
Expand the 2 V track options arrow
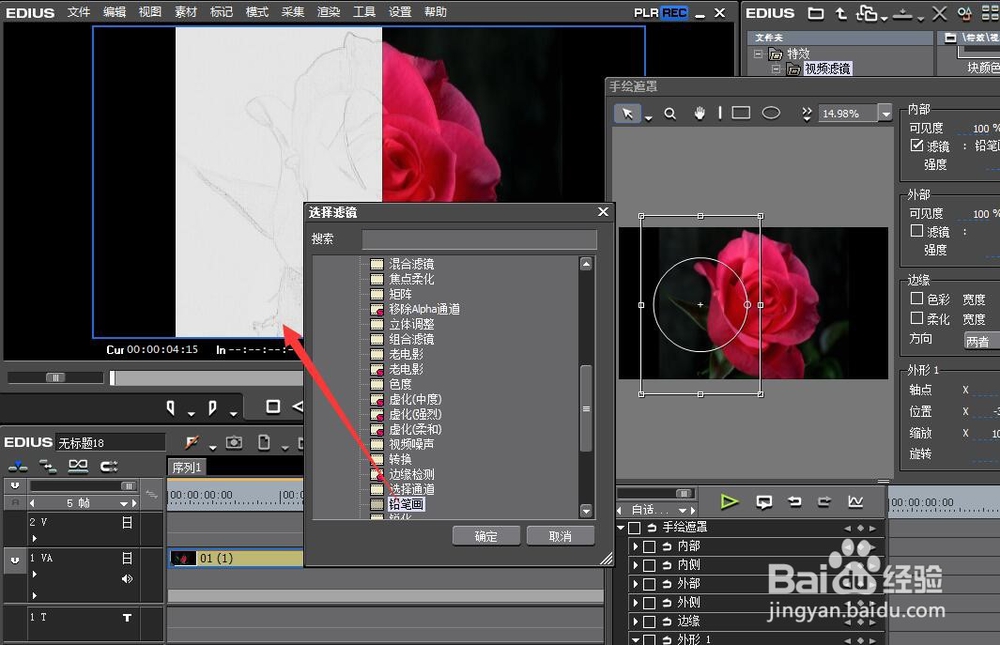point(34,538)
